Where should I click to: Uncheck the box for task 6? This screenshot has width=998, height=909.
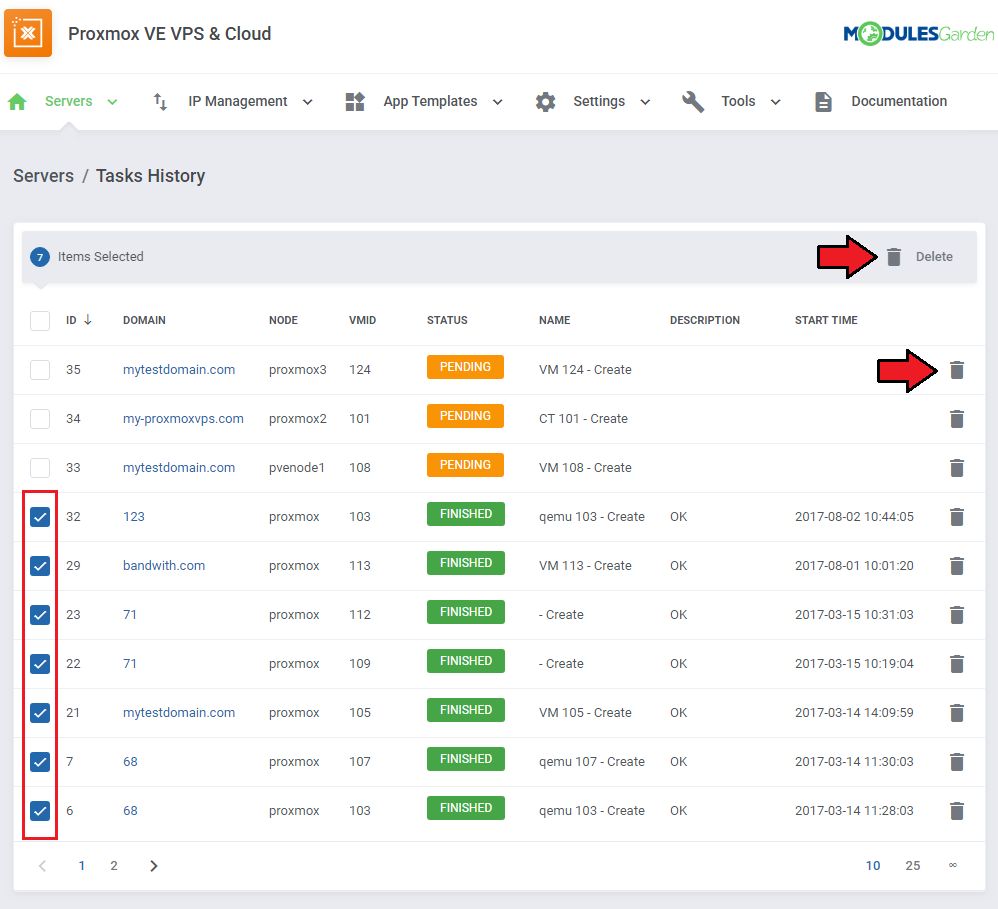(40, 811)
